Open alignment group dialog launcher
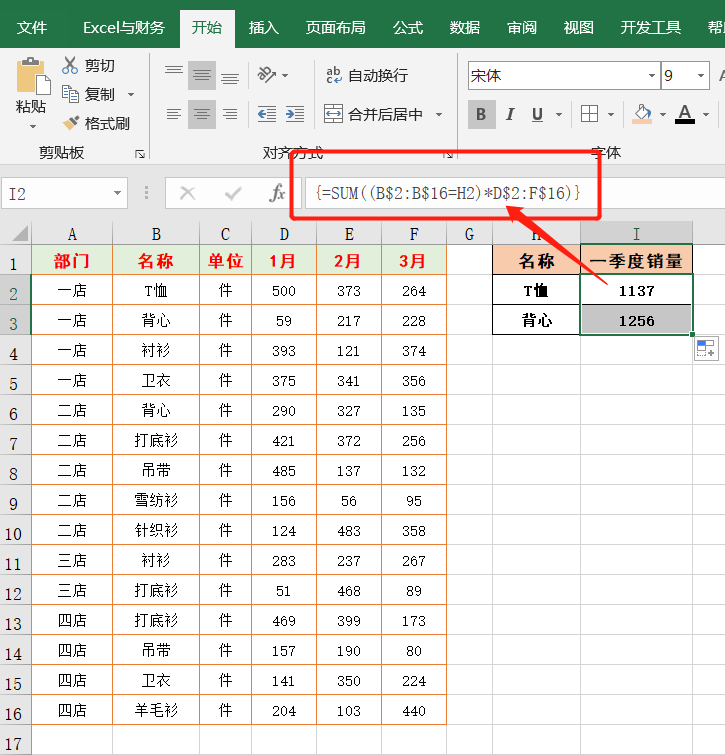725x755 pixels. [448, 154]
